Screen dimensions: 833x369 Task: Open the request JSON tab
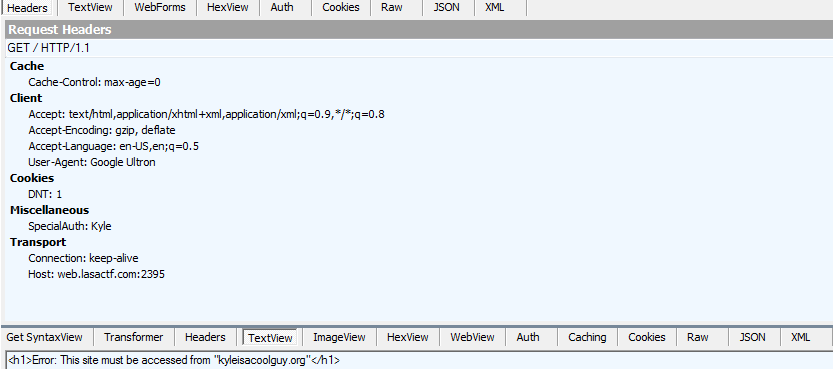tap(446, 7)
